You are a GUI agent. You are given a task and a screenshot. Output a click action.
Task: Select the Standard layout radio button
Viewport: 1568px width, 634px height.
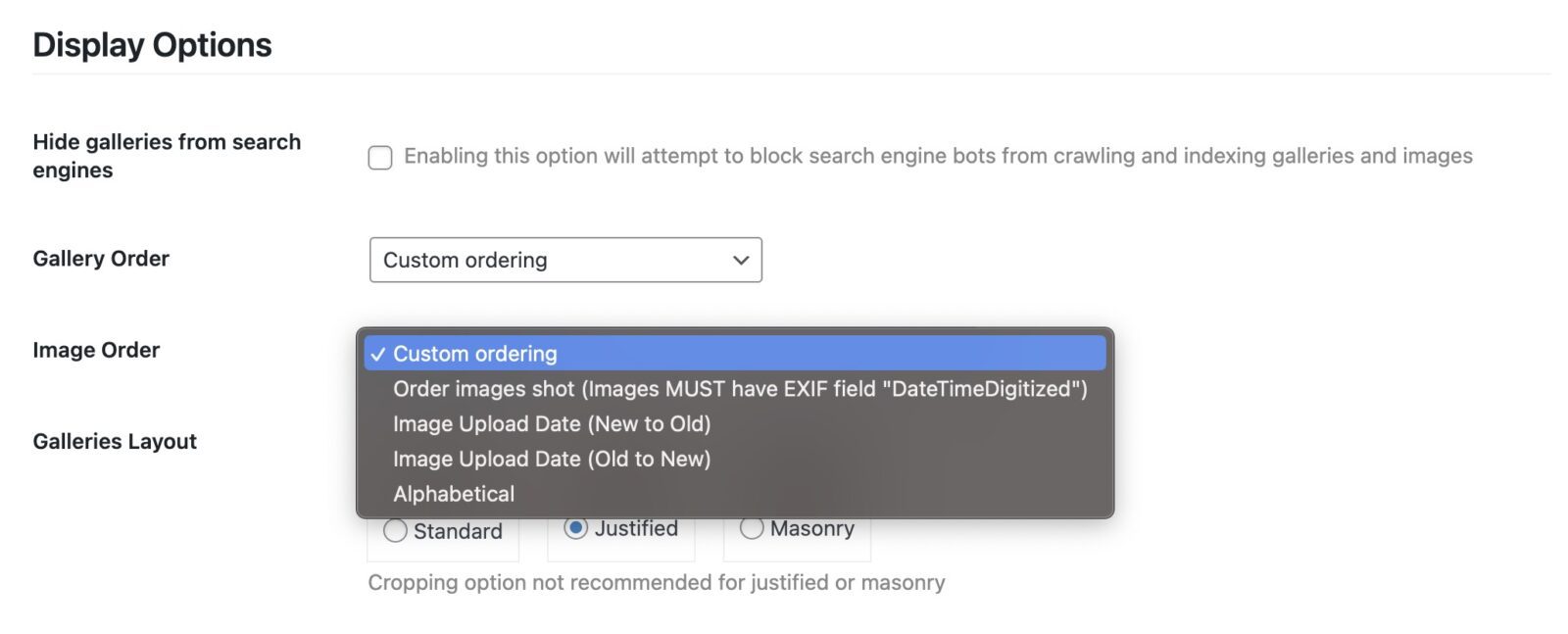tap(395, 531)
